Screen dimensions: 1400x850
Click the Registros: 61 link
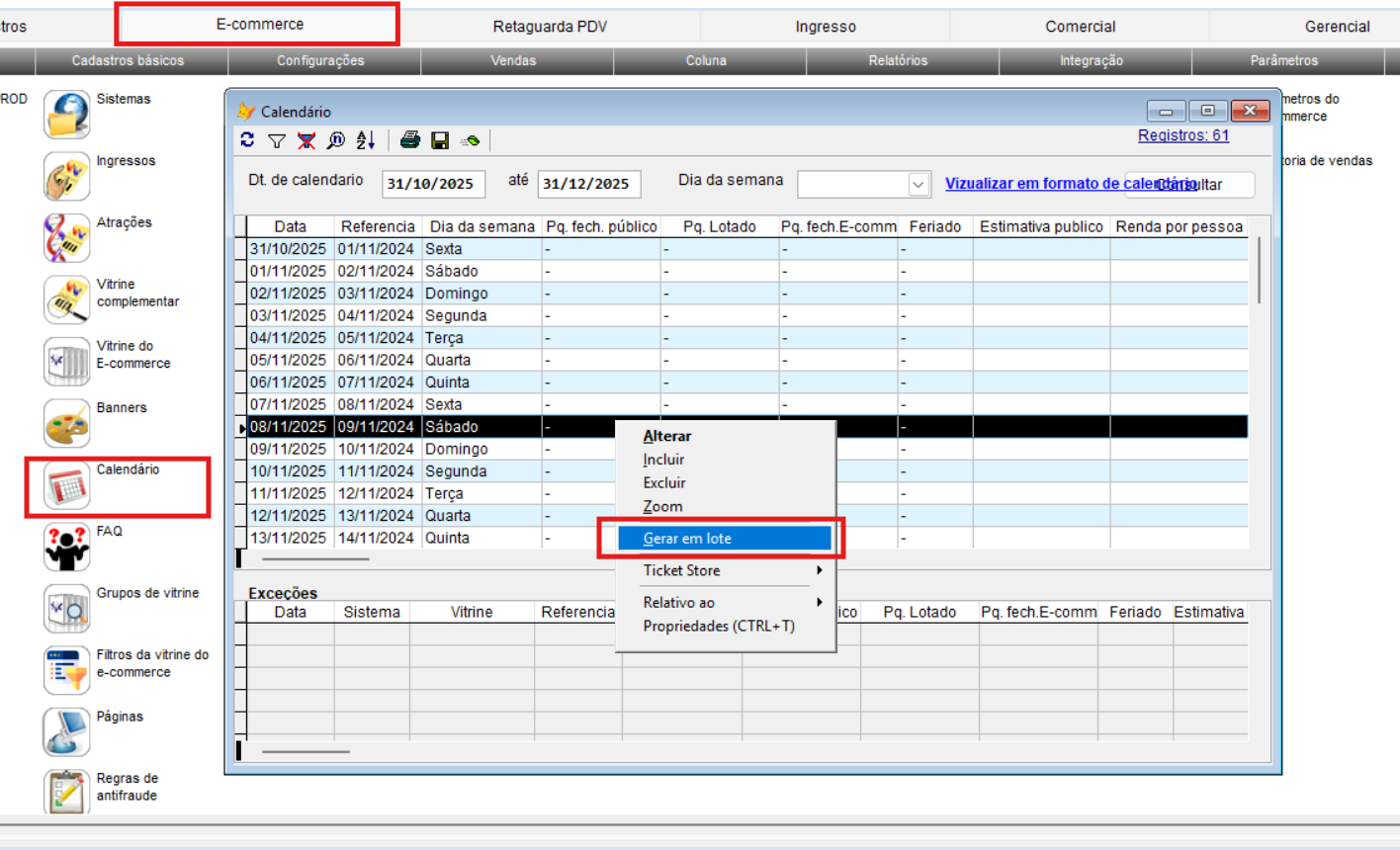point(1182,135)
